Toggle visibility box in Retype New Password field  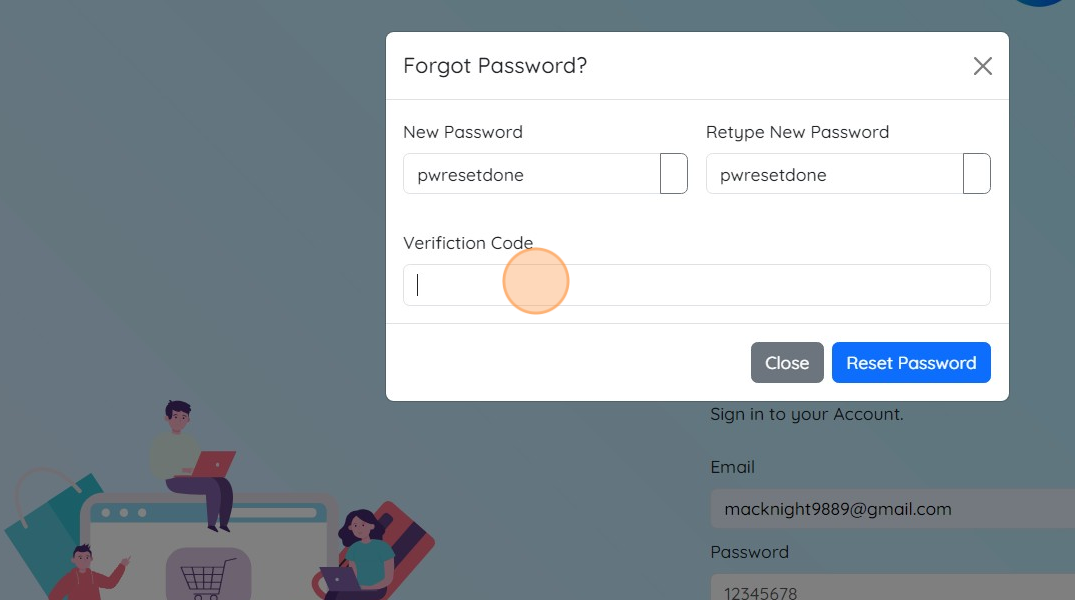coord(976,173)
